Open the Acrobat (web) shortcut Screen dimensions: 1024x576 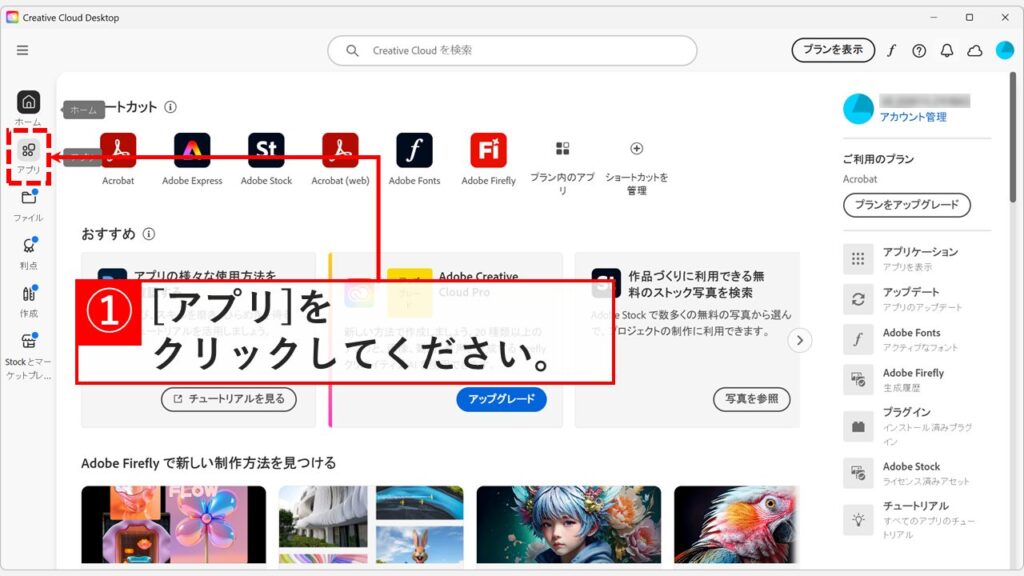tap(340, 159)
